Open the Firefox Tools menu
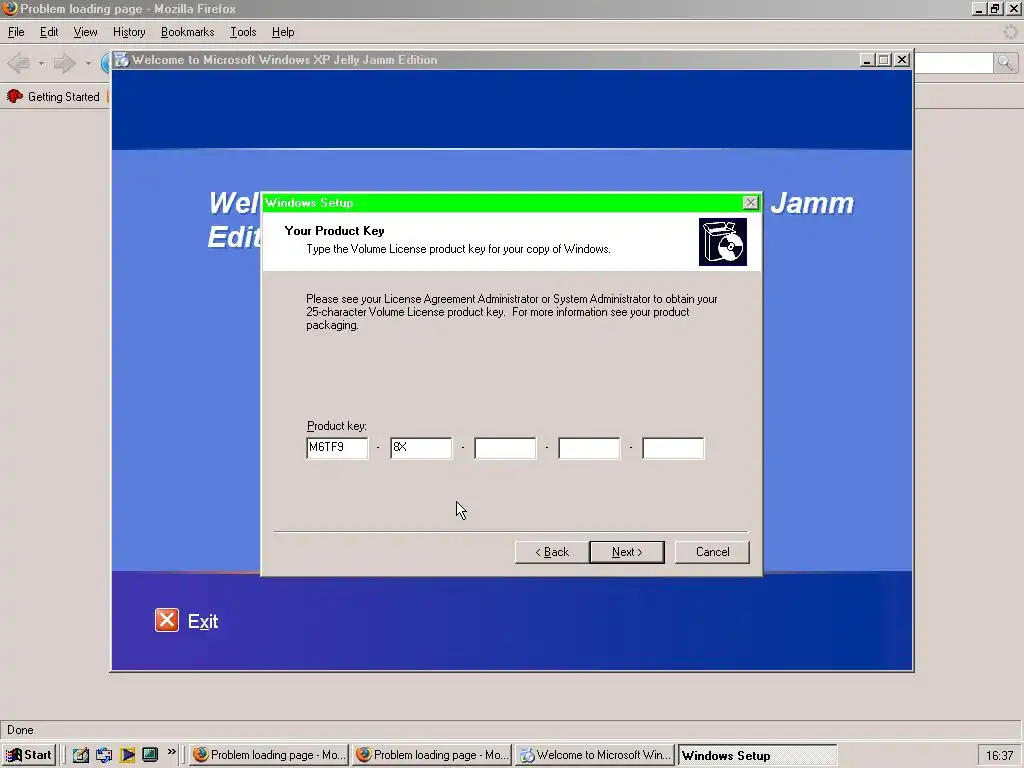Viewport: 1024px width, 768px height. 243,32
